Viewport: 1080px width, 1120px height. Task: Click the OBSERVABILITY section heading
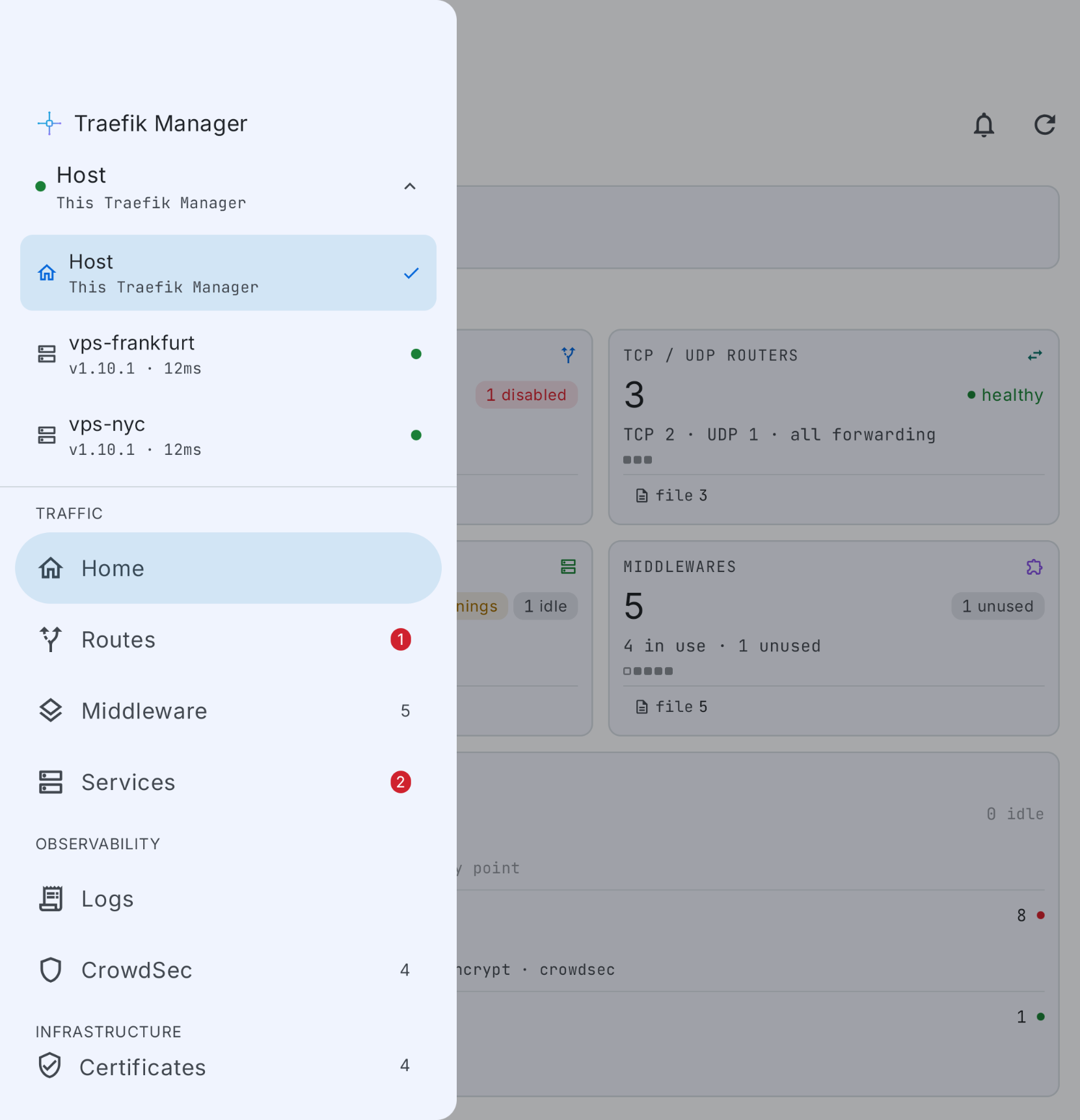[x=98, y=844]
